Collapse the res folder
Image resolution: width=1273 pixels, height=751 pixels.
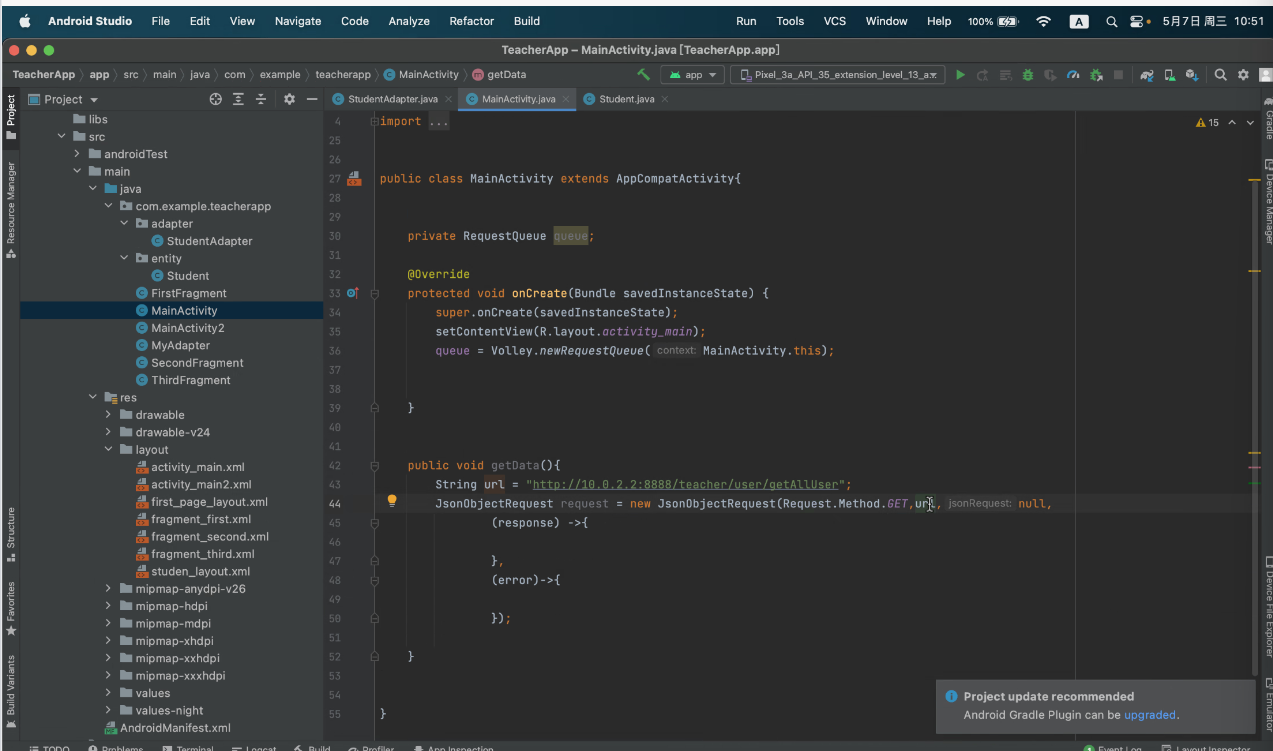click(x=93, y=397)
